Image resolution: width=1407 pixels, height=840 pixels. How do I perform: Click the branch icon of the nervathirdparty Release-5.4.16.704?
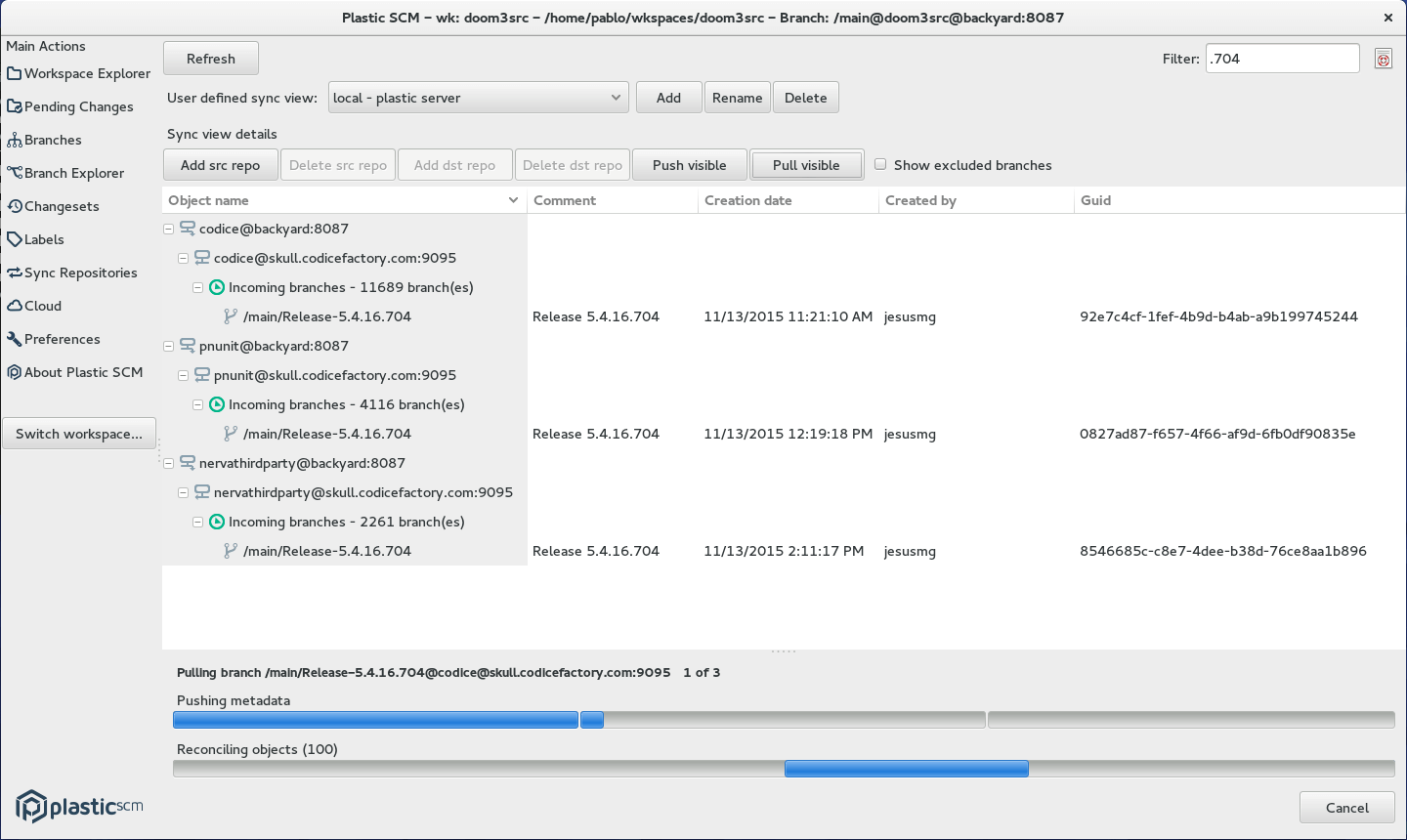(231, 551)
